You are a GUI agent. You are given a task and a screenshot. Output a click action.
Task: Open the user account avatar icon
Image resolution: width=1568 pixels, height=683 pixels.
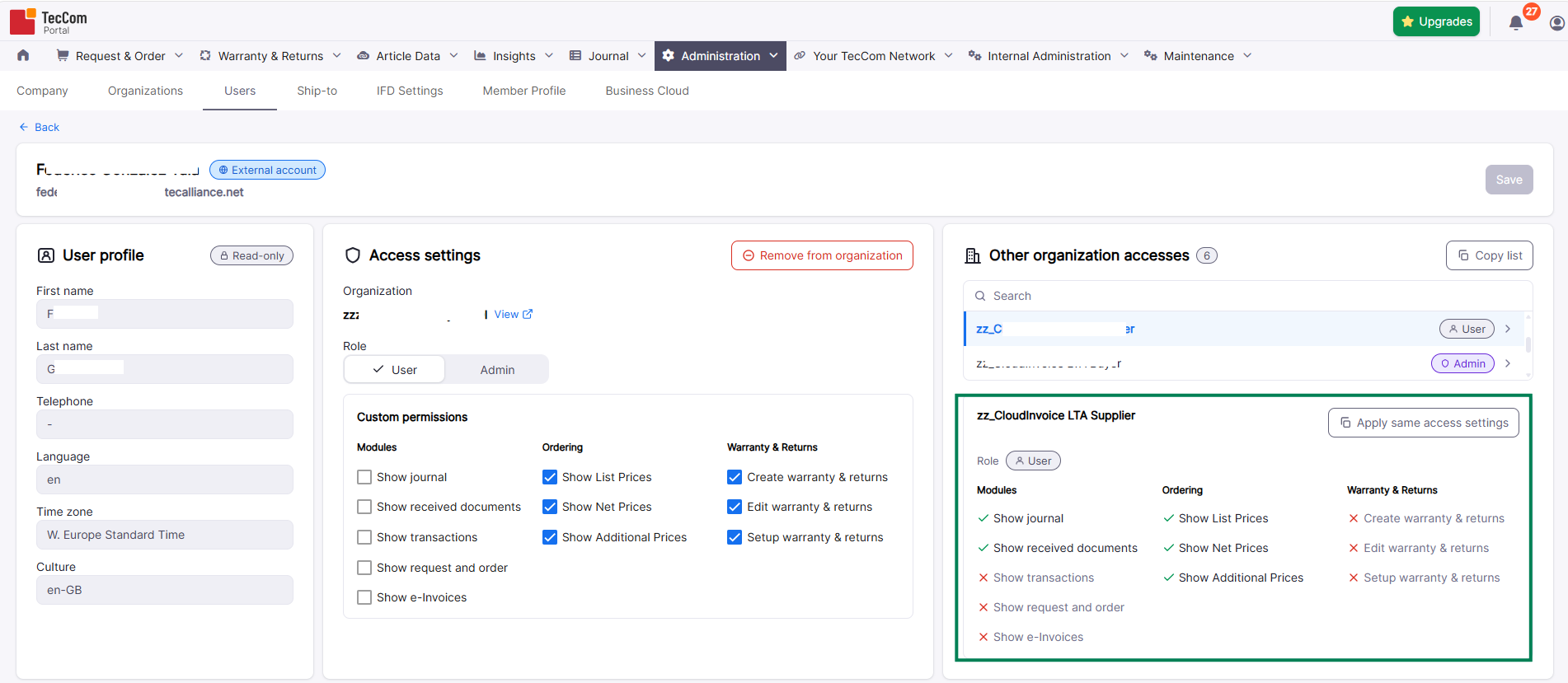1556,23
